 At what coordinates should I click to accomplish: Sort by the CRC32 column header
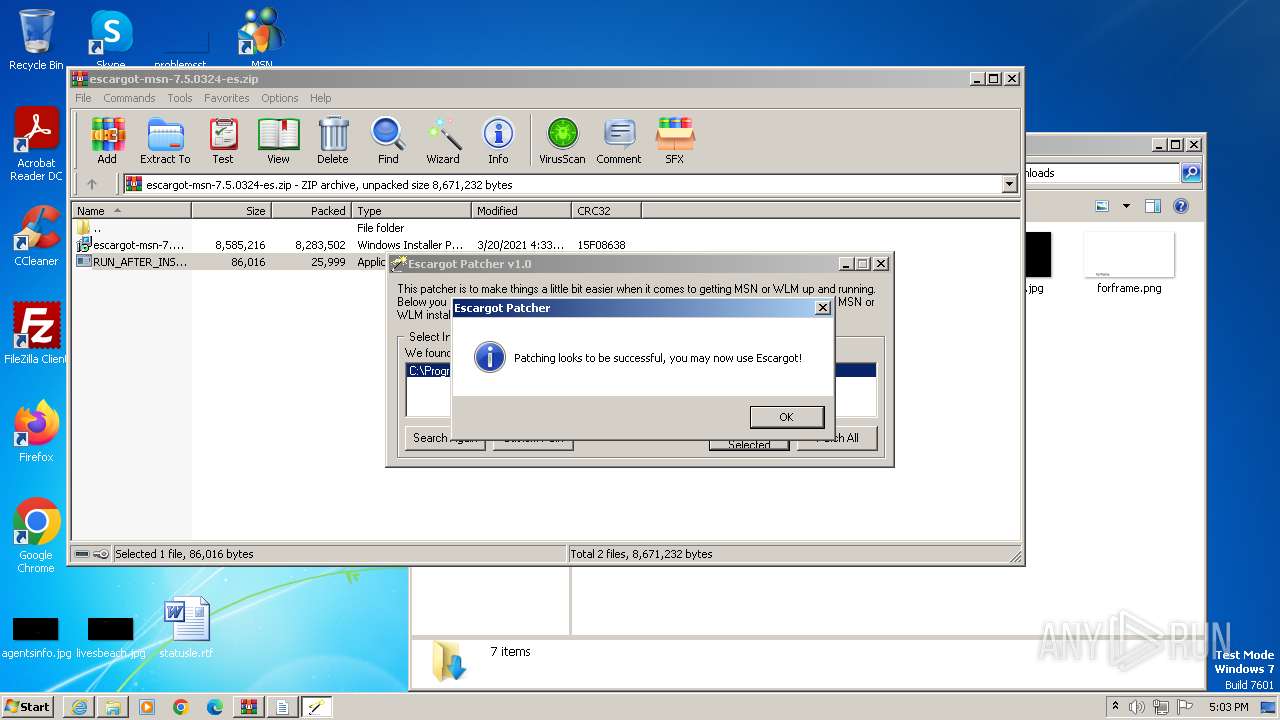(x=606, y=211)
